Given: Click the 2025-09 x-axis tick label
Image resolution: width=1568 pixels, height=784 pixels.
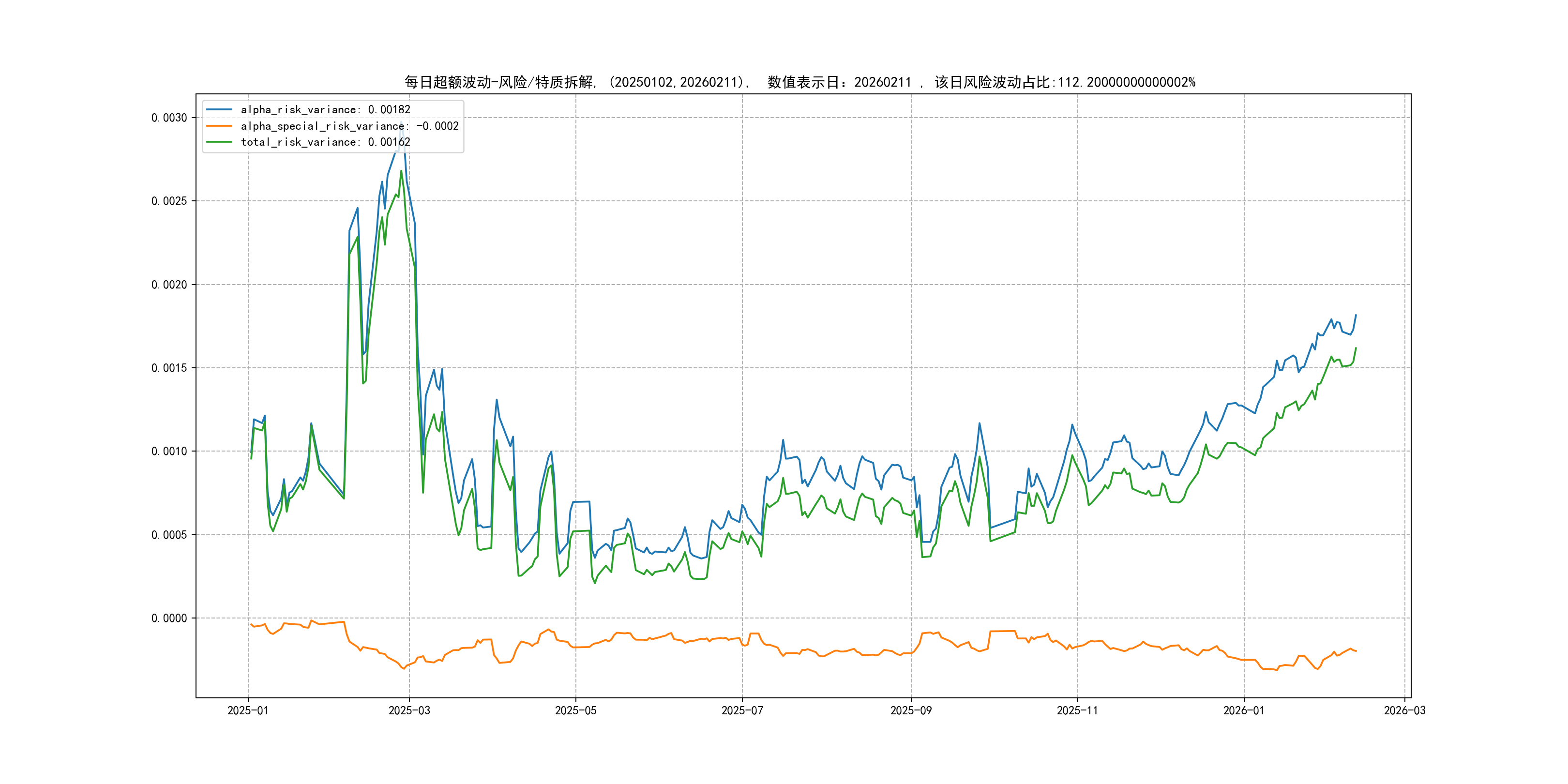Looking at the screenshot, I should pos(911,710).
